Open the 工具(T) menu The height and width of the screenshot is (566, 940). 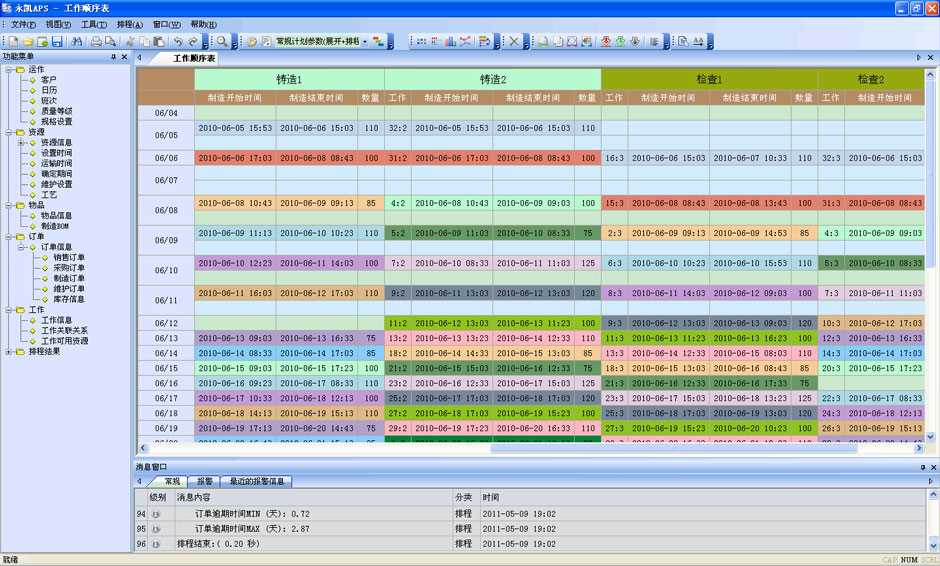coord(94,24)
